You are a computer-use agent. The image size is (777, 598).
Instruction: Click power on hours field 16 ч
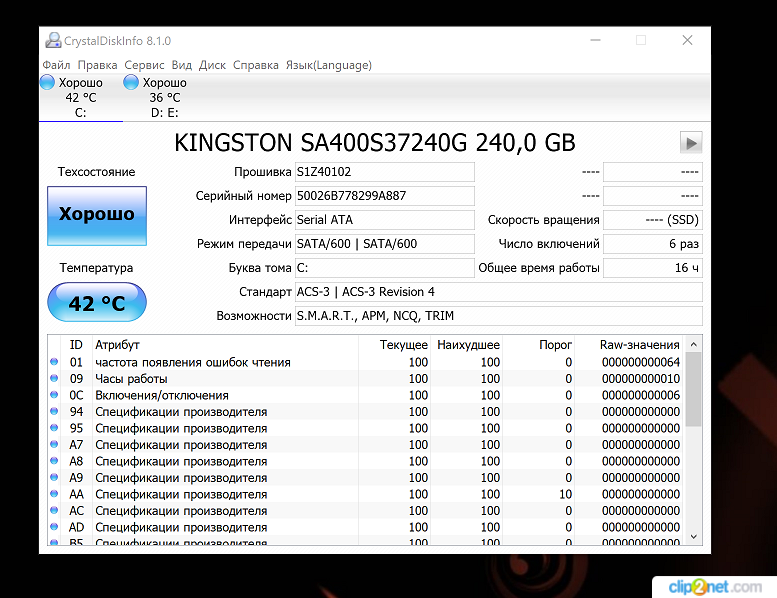[653, 268]
